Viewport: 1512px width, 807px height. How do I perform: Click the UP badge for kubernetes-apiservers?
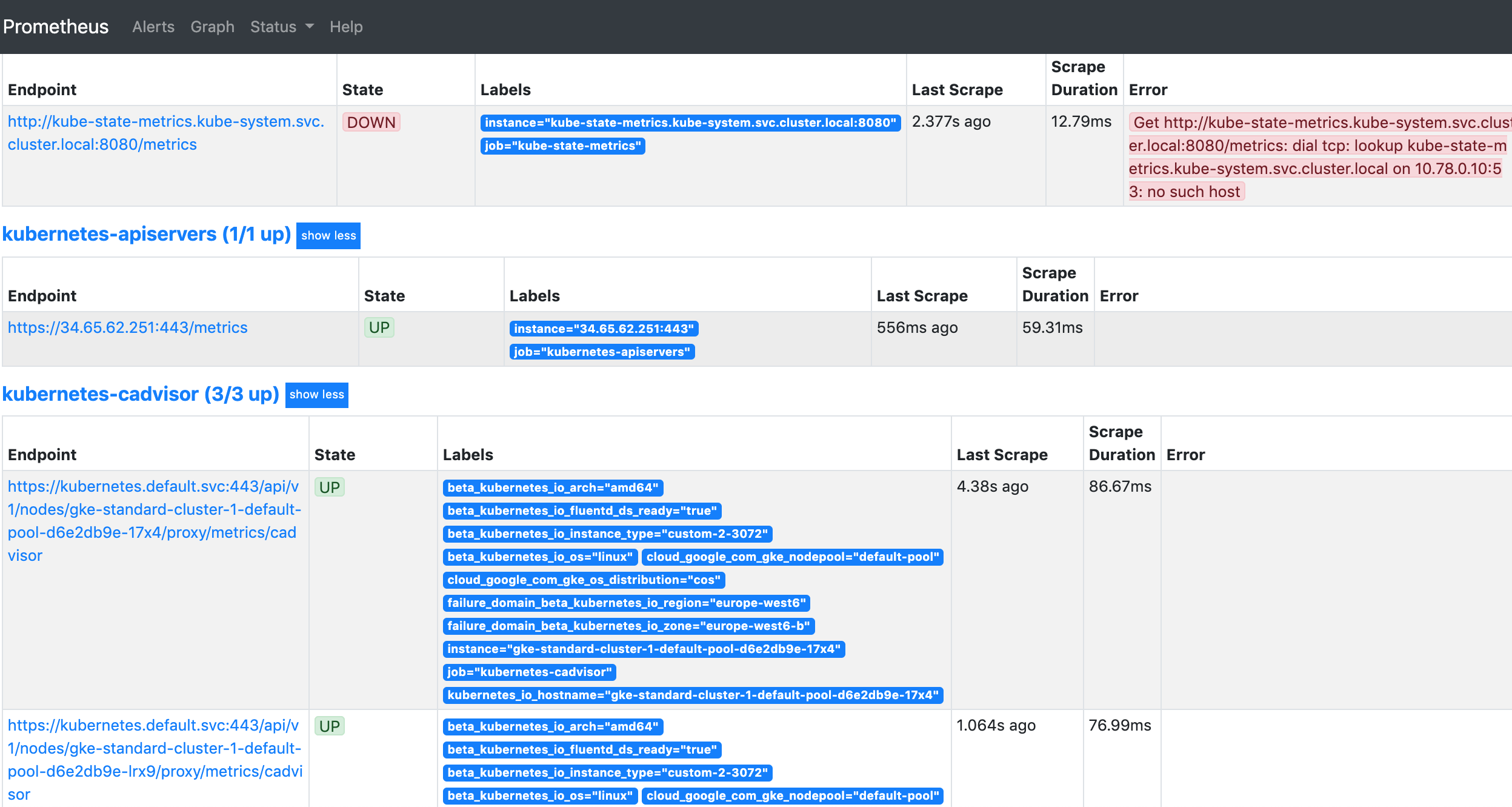379,327
